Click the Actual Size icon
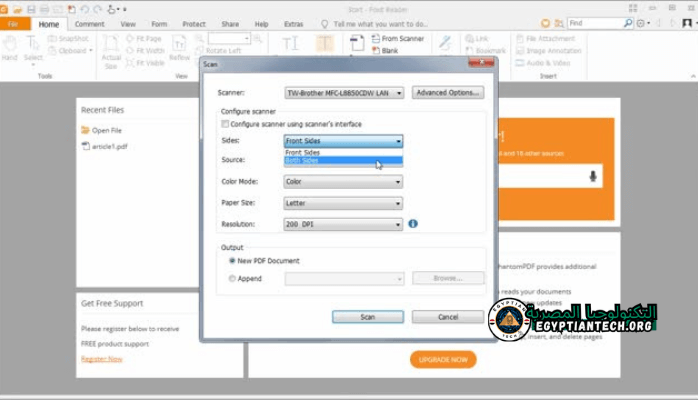Viewport: 698px width, 400px height. coord(111,46)
